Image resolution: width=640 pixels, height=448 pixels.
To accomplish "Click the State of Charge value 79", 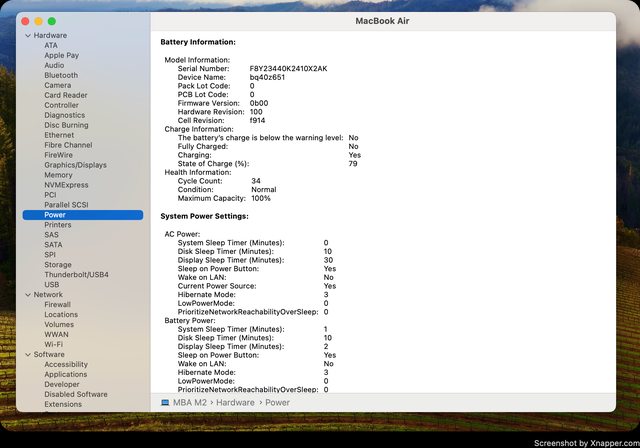I will tap(353, 164).
